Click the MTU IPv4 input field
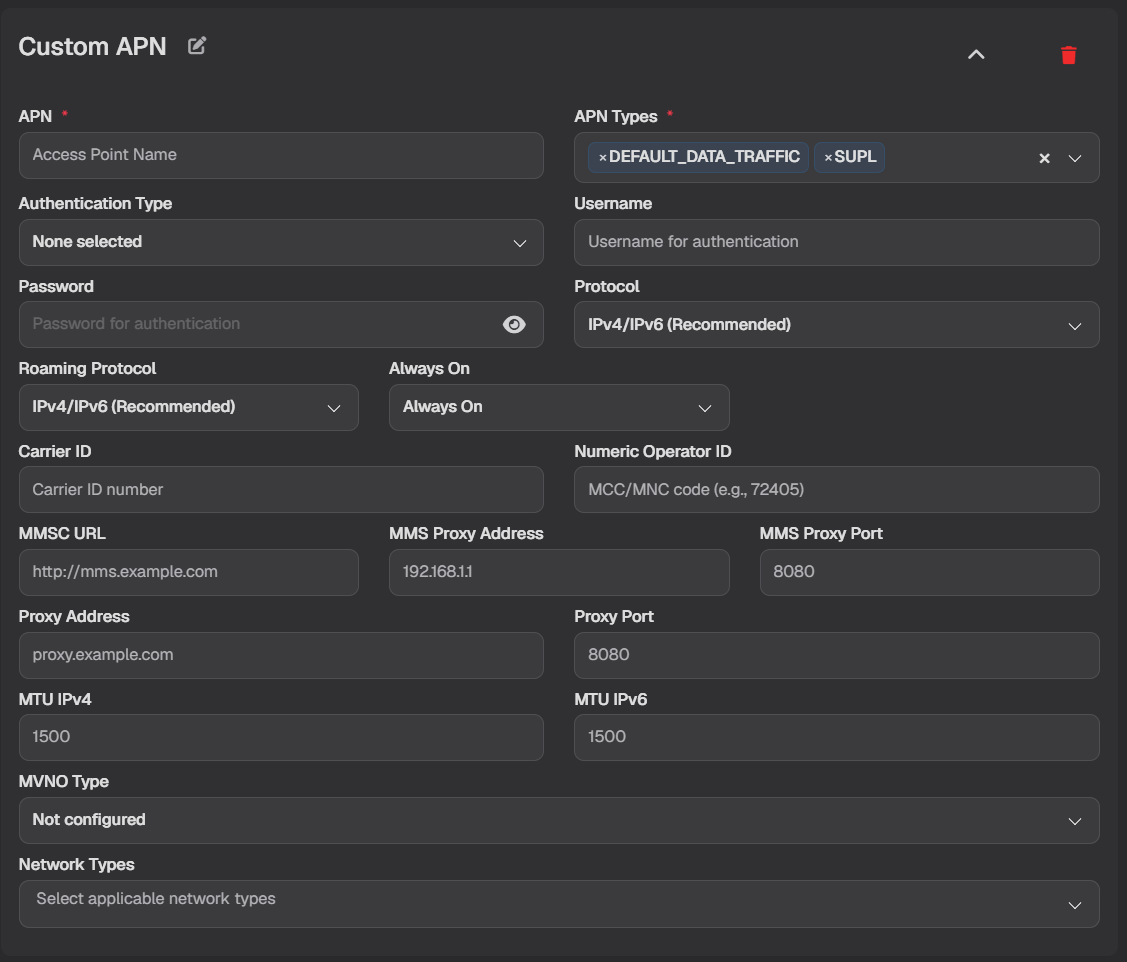Viewport: 1127px width, 962px height. (281, 738)
